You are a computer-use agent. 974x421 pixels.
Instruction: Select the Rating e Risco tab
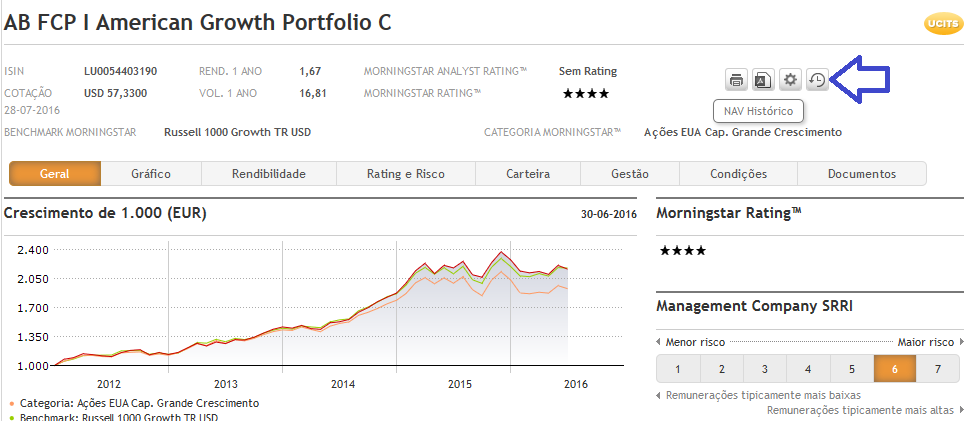click(406, 174)
